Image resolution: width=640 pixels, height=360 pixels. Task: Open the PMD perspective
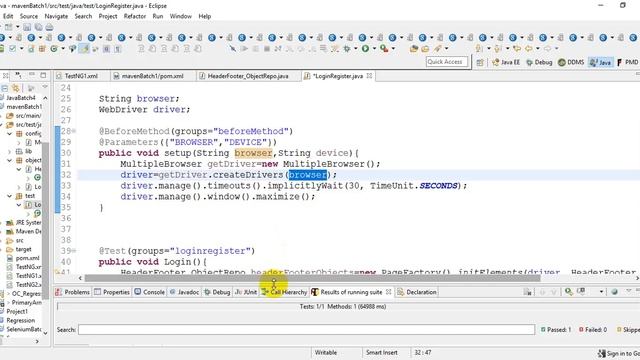click(x=628, y=62)
